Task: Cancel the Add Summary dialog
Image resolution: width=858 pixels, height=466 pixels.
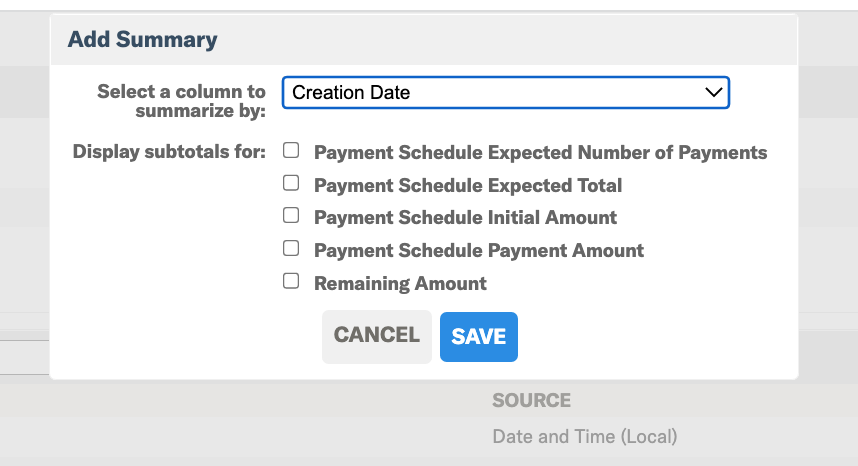Action: click(x=376, y=336)
